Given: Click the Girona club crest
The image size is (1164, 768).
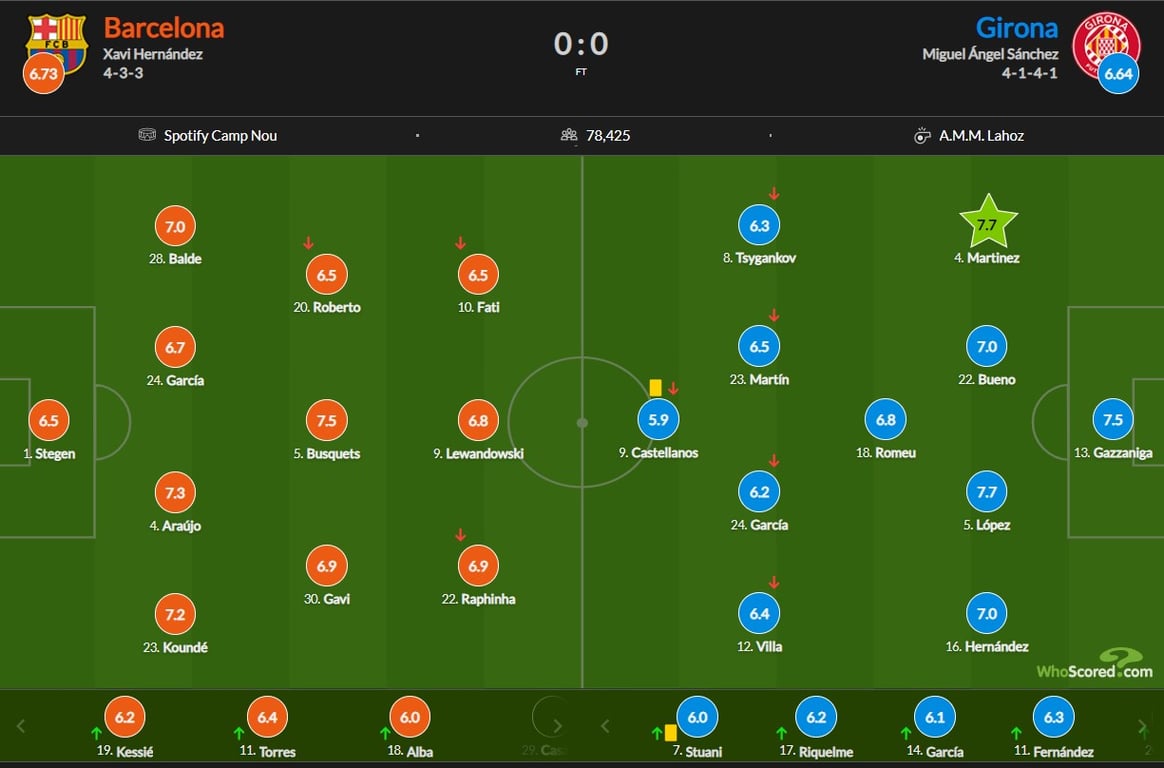Looking at the screenshot, I should [x=1105, y=41].
